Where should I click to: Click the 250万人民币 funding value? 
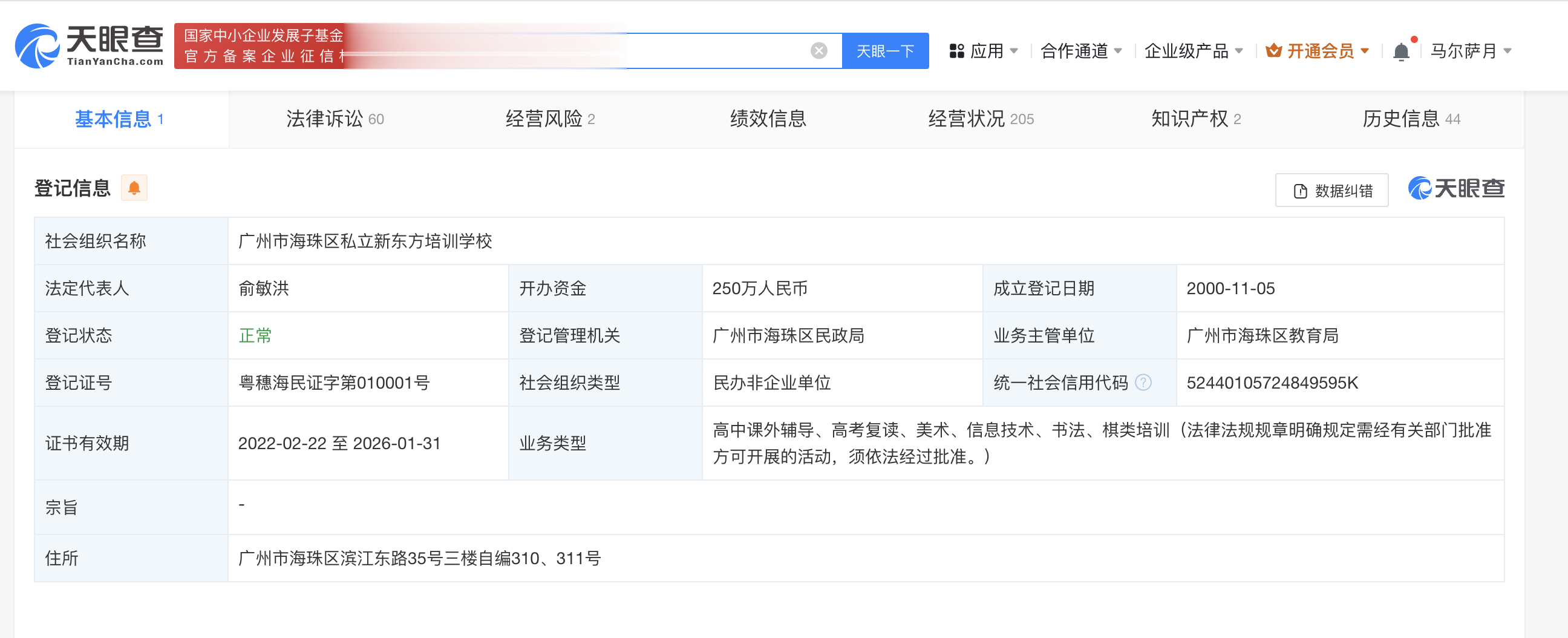point(760,288)
